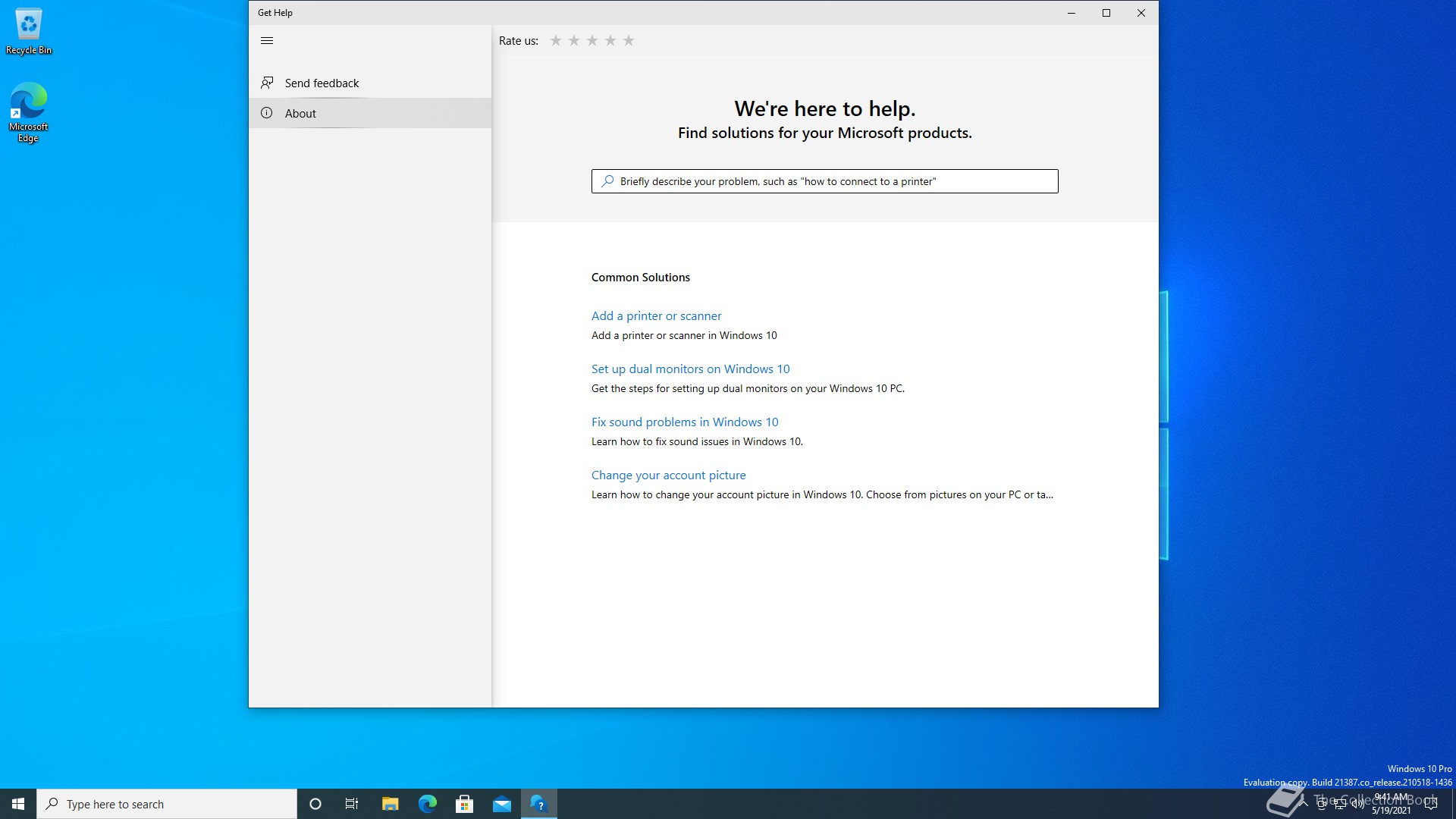The height and width of the screenshot is (819, 1456).
Task: Click Get Help taskbar icon
Action: click(x=539, y=804)
